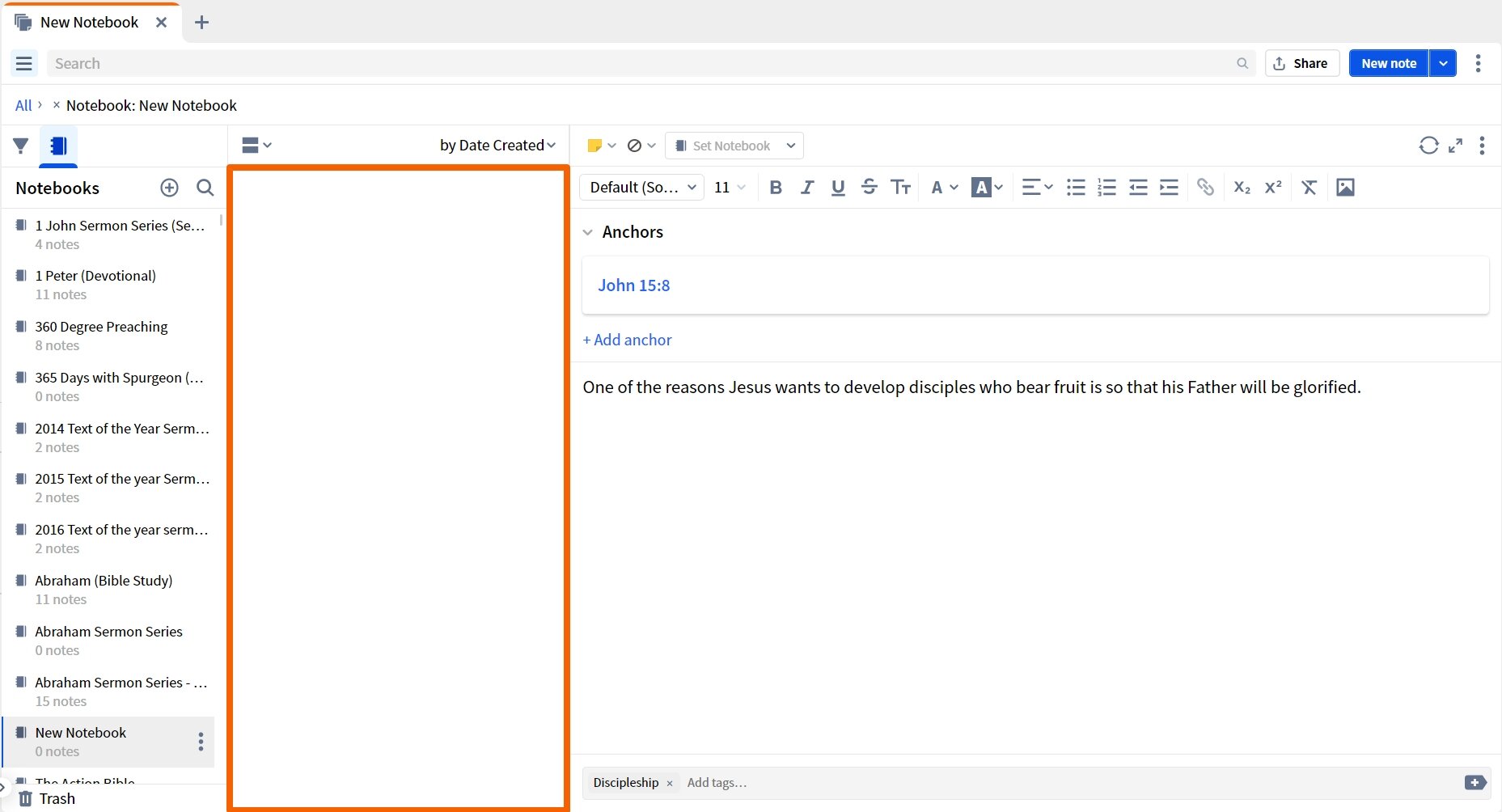Change the note color yellow swatch
This screenshot has width=1502, height=812.
click(601, 146)
